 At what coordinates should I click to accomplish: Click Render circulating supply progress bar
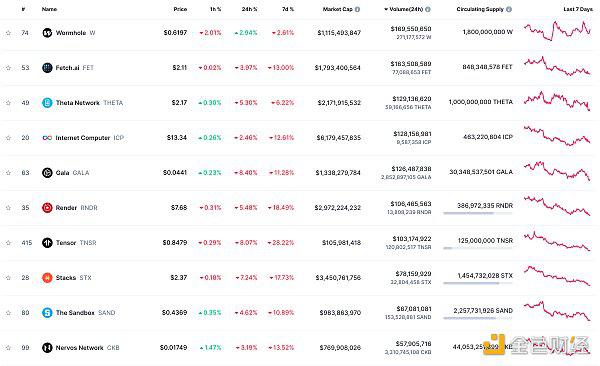pos(478,213)
